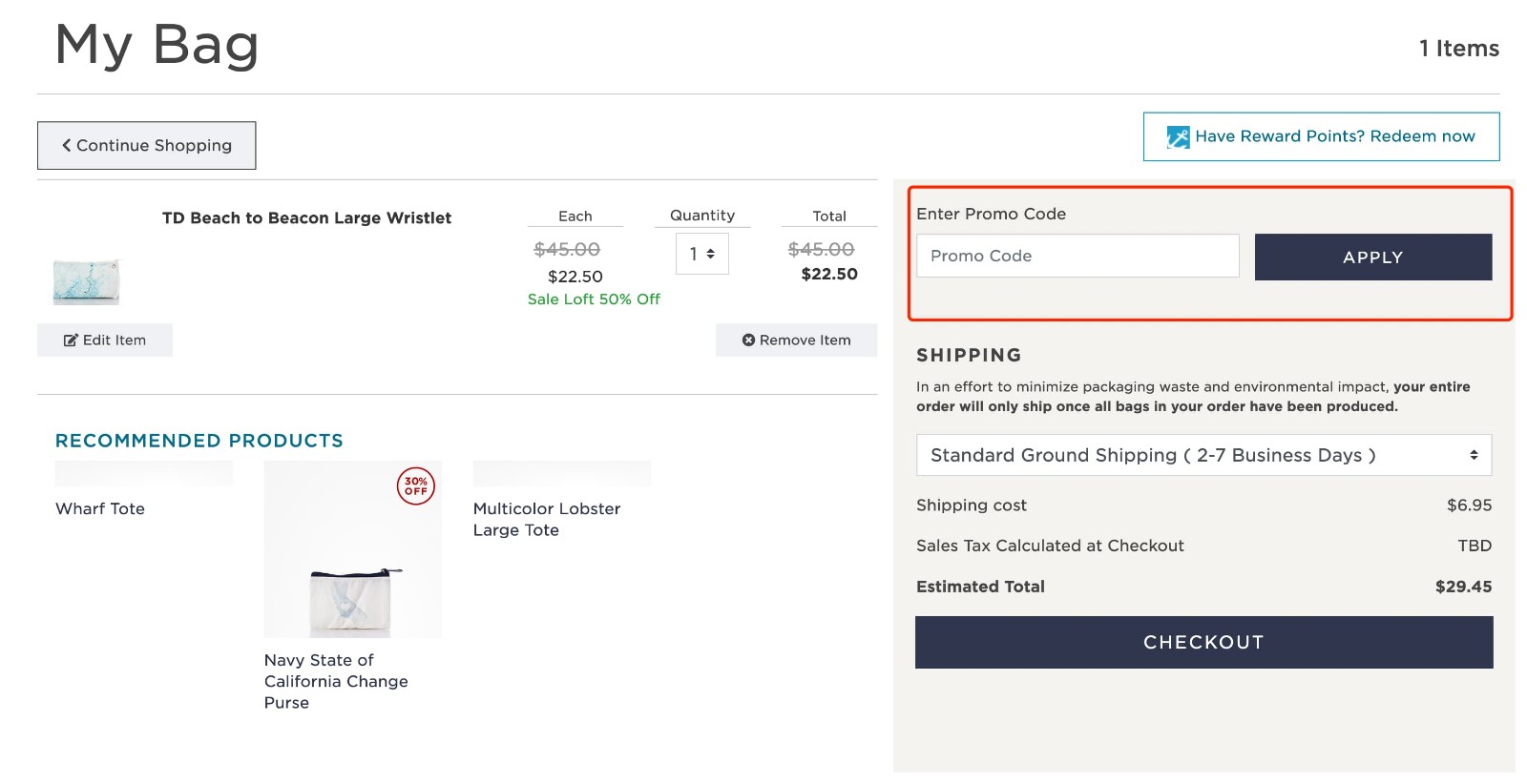Click the 1 Items count text
Viewport: 1527px width, 784px height.
point(1459,48)
